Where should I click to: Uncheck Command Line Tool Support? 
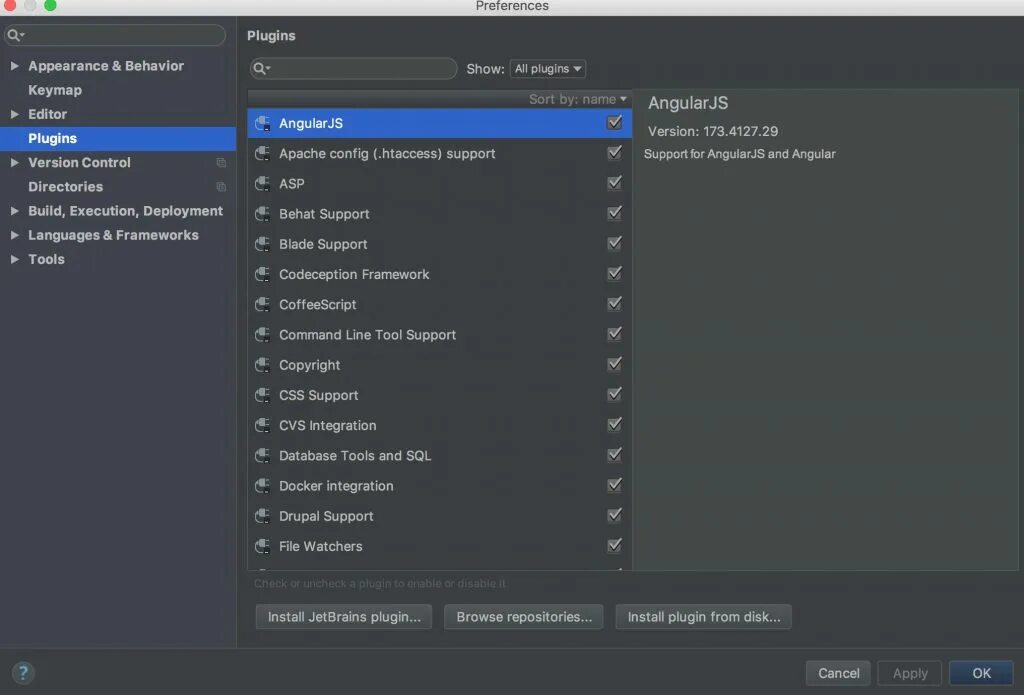pyautogui.click(x=615, y=334)
